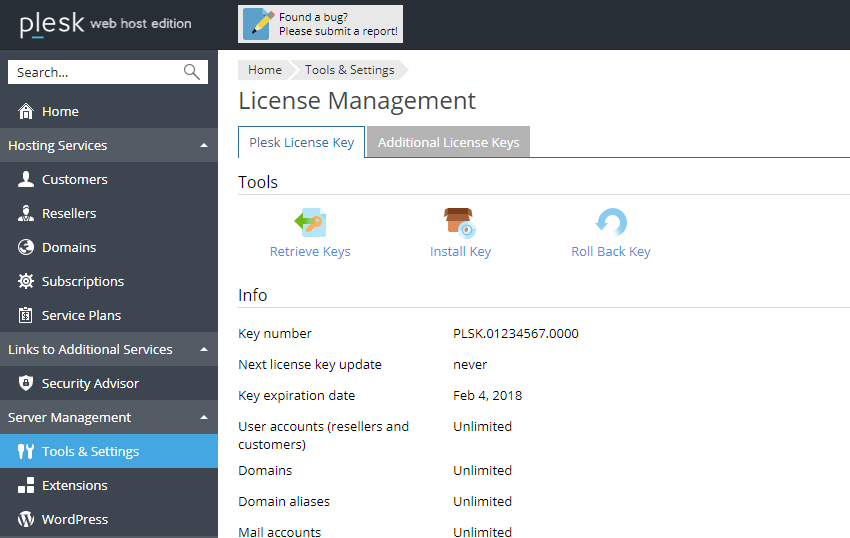Submit a bug report banner text

338,24
